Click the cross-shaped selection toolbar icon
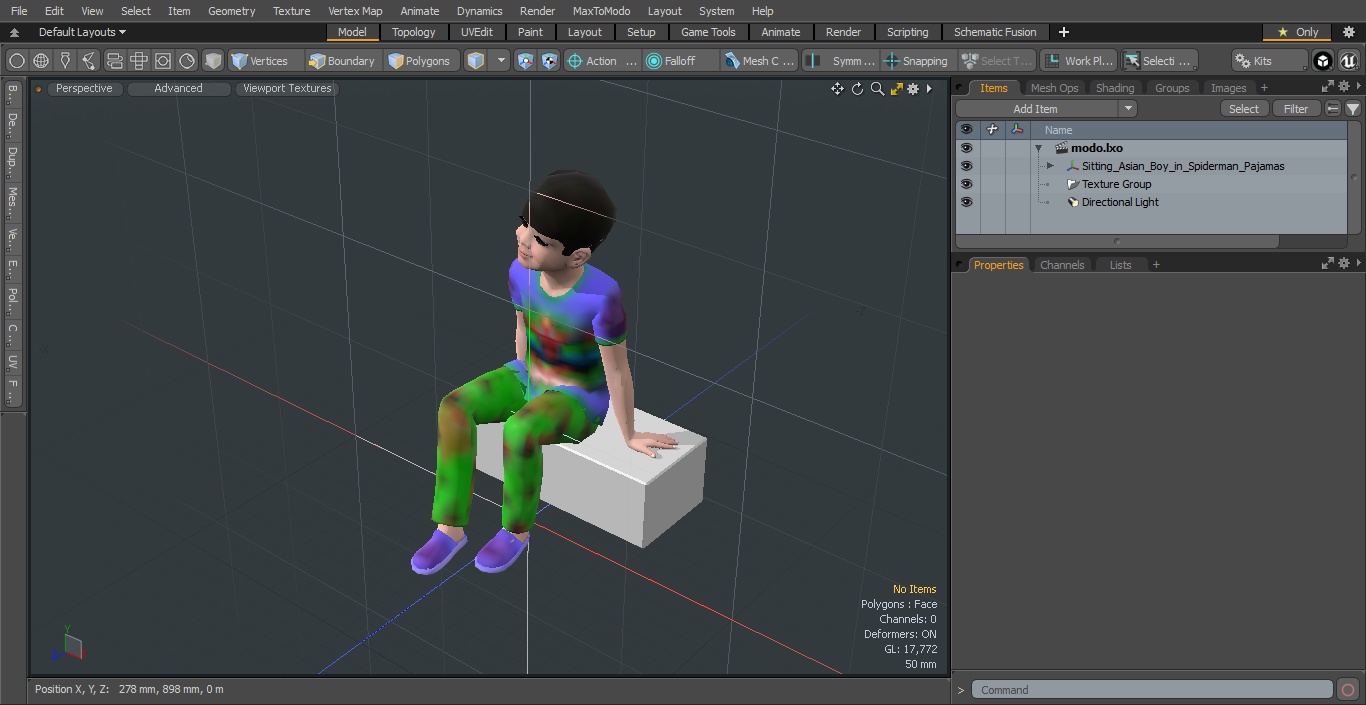This screenshot has width=1366, height=705. pyautogui.click(x=139, y=61)
